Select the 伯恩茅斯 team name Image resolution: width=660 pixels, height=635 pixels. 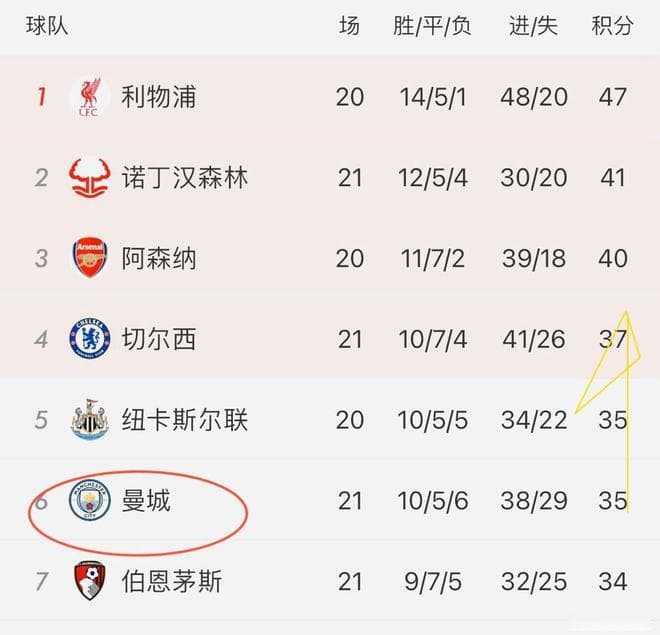click(172, 581)
